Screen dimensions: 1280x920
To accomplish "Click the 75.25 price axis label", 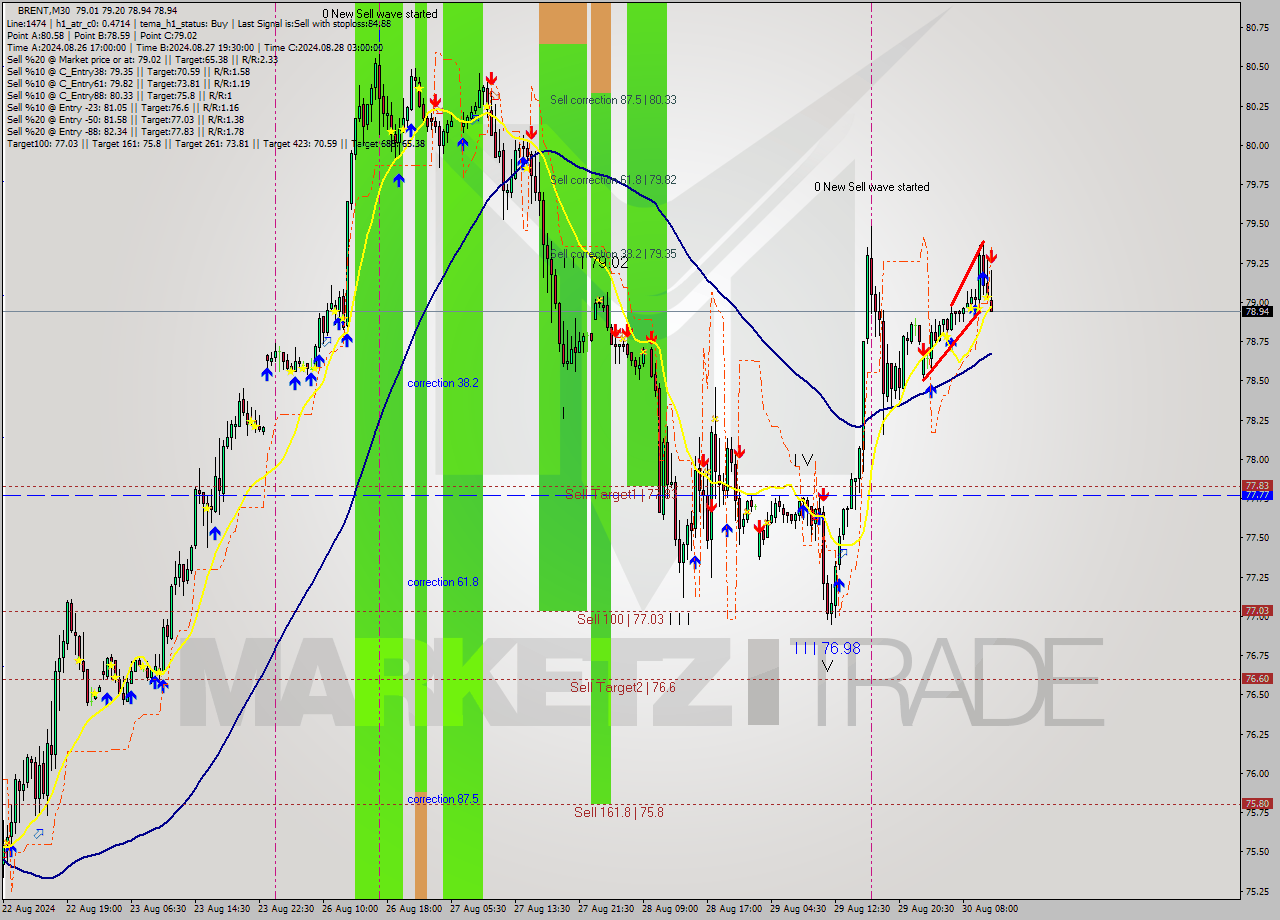I will coord(1257,892).
